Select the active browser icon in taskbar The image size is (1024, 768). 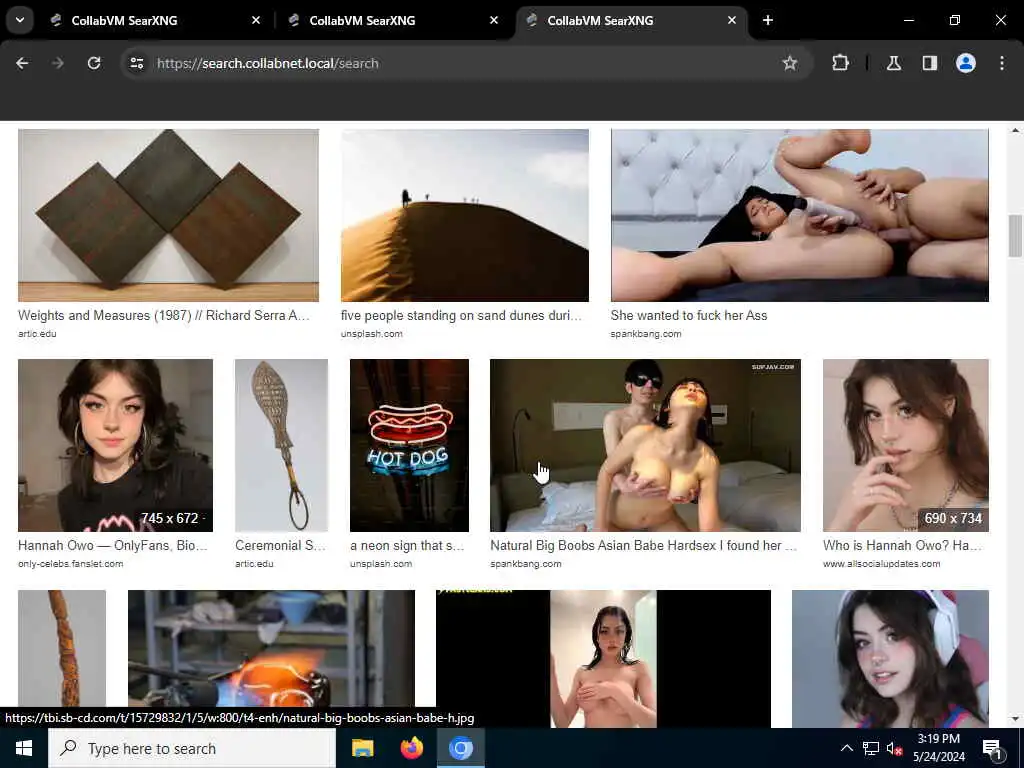click(460, 748)
